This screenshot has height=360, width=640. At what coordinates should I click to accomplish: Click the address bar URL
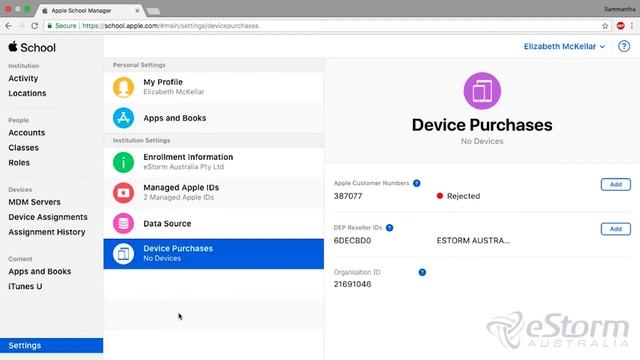click(x=171, y=26)
